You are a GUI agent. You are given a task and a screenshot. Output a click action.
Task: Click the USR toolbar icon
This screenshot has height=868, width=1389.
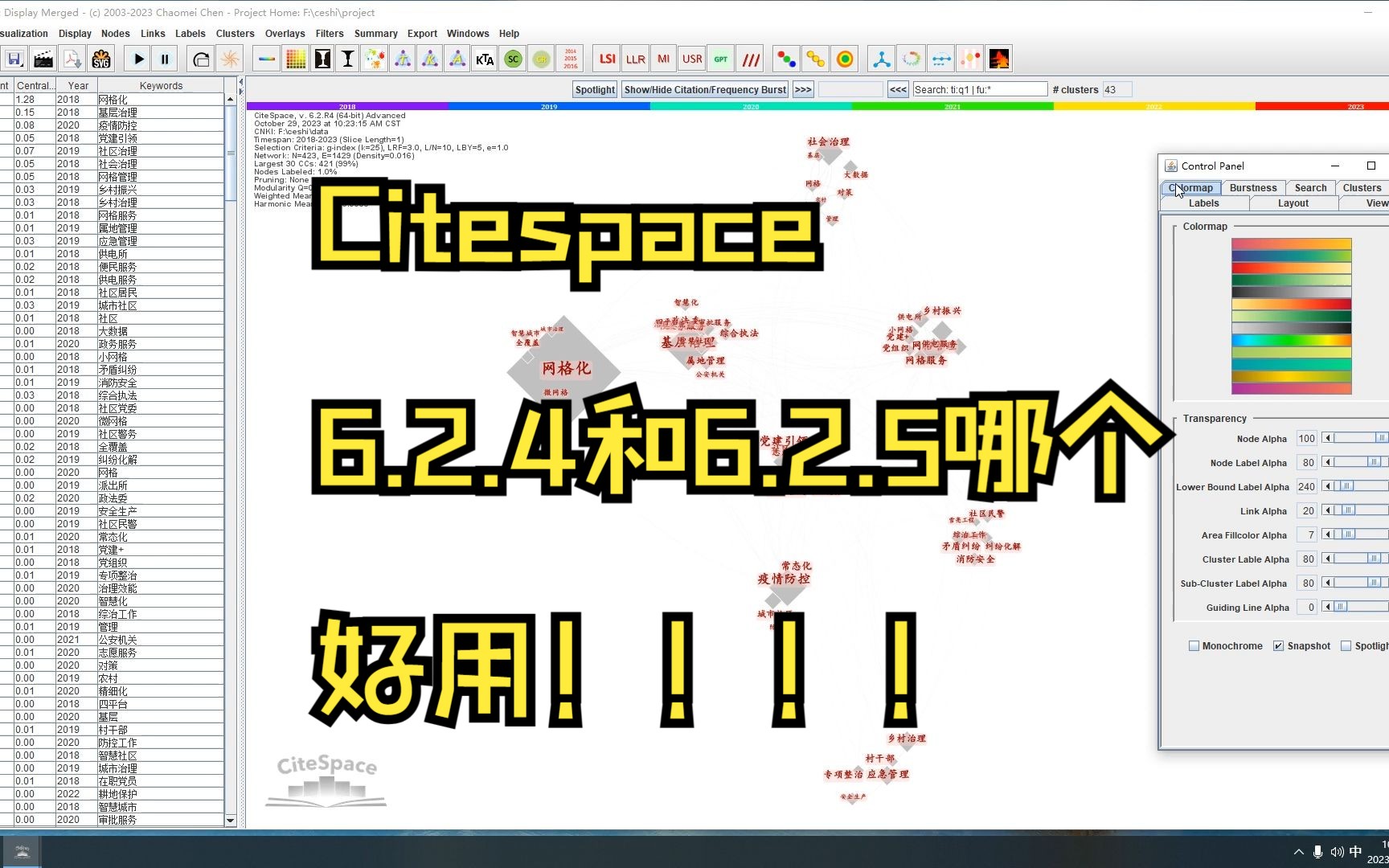point(692,59)
